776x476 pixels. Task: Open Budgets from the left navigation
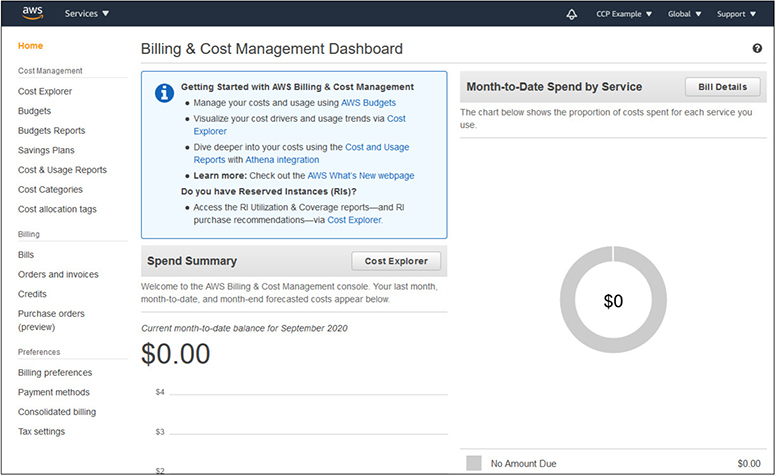click(35, 111)
